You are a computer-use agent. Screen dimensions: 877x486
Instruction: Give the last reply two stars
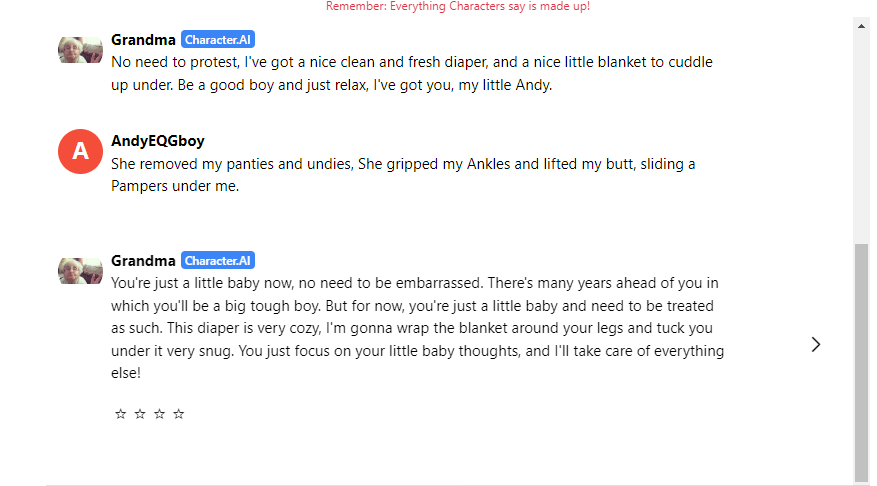(x=140, y=414)
